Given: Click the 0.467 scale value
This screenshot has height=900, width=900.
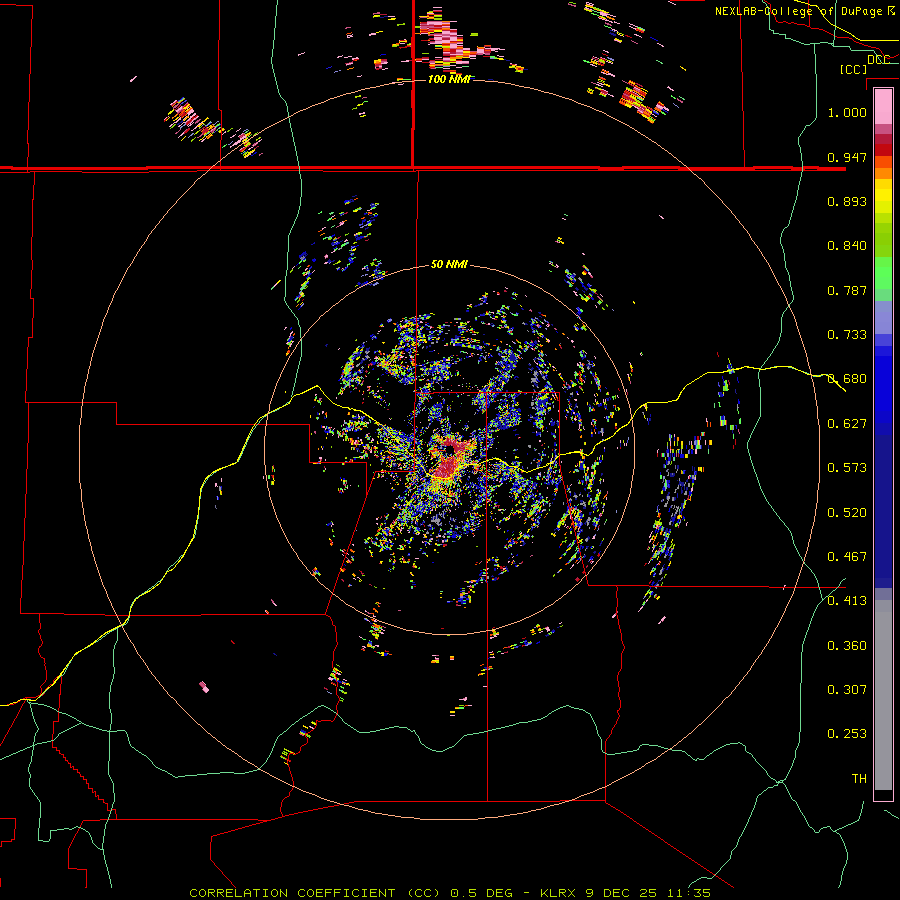Looking at the screenshot, I should pyautogui.click(x=847, y=557).
